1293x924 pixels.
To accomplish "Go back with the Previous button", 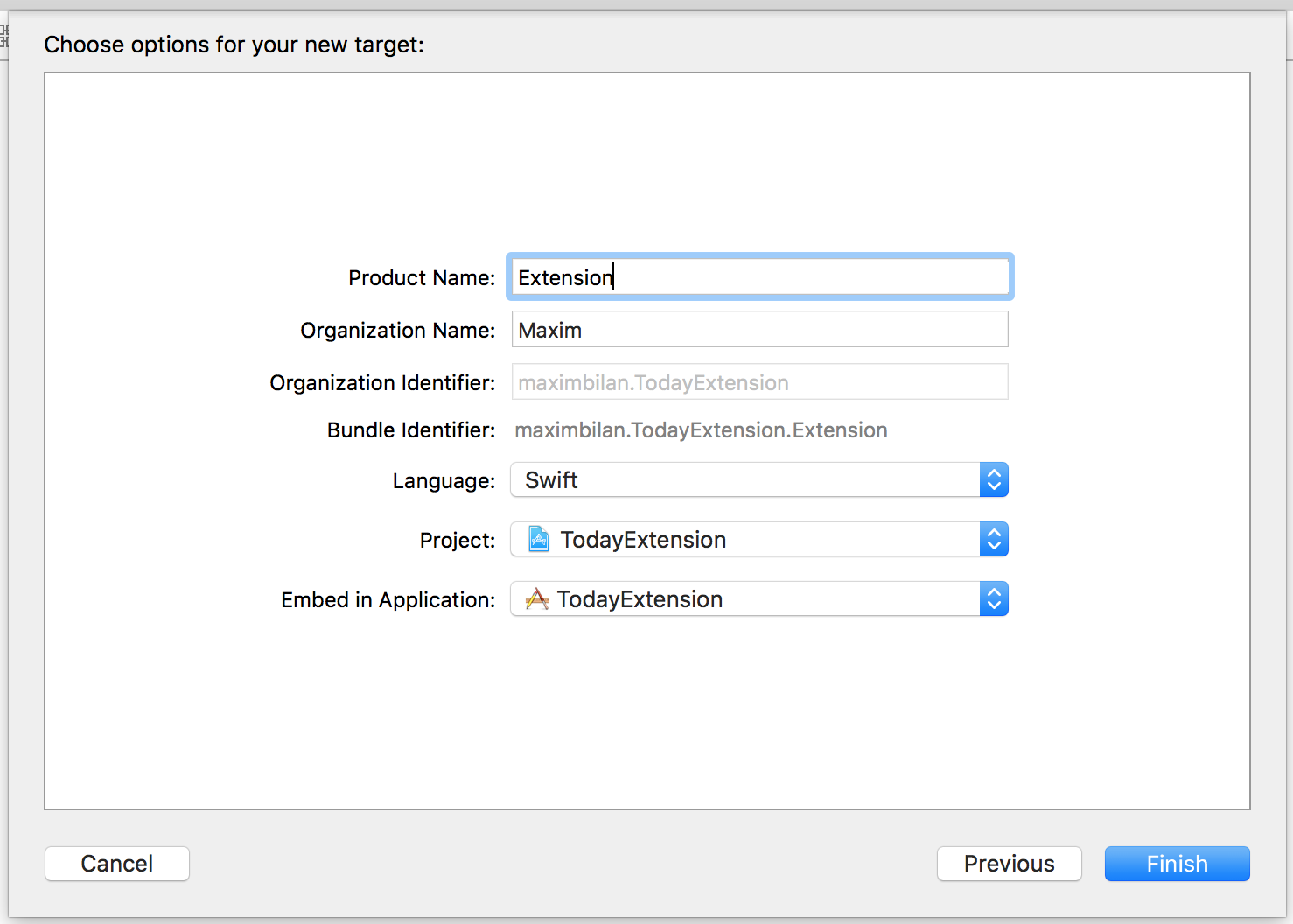I will 1010,864.
